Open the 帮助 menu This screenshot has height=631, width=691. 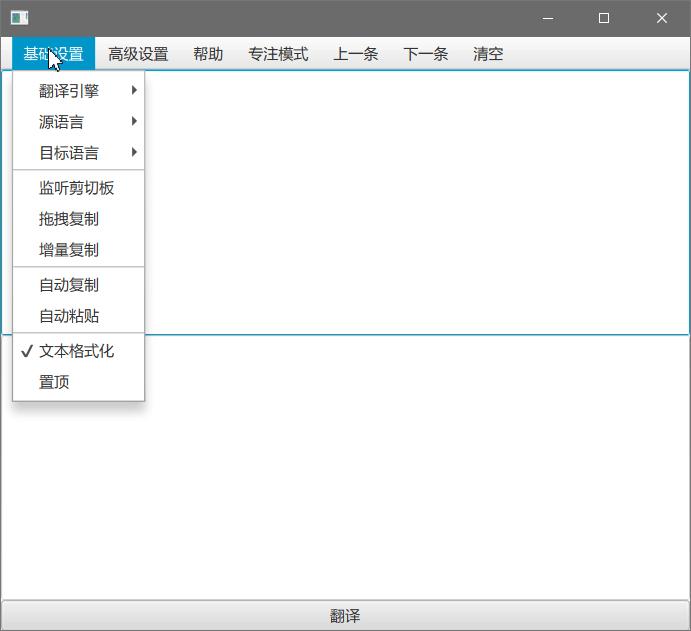click(x=208, y=54)
